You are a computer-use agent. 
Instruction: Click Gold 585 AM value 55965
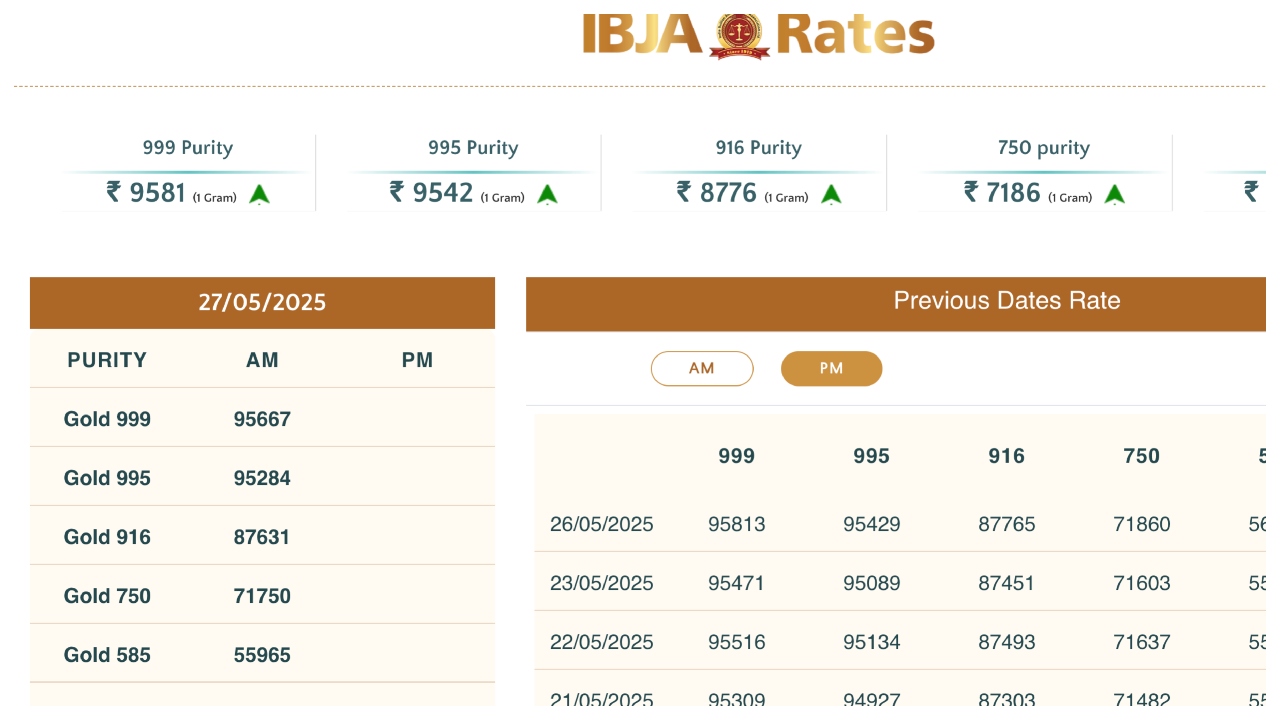(262, 655)
